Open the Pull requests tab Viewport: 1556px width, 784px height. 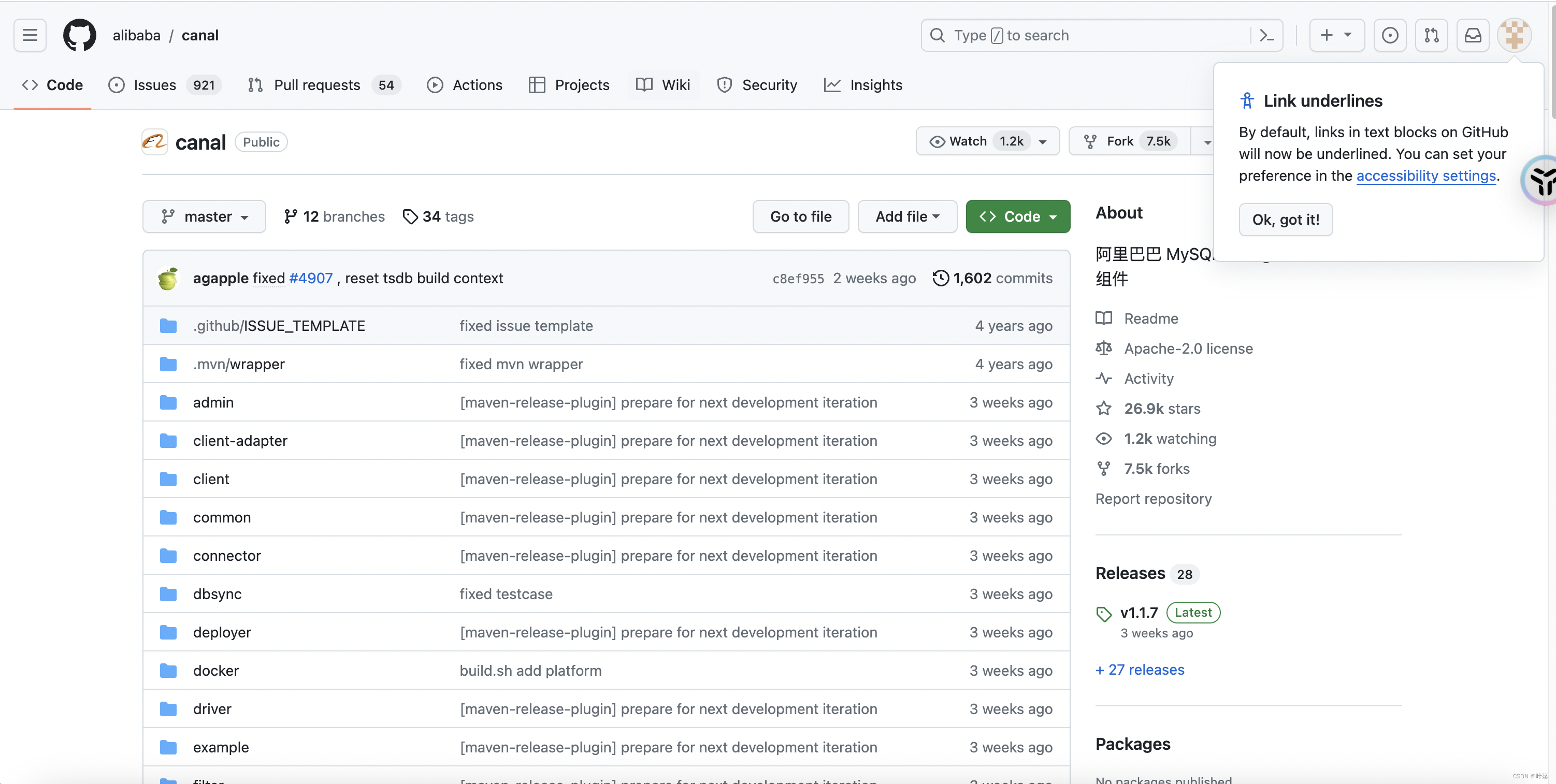coord(324,85)
